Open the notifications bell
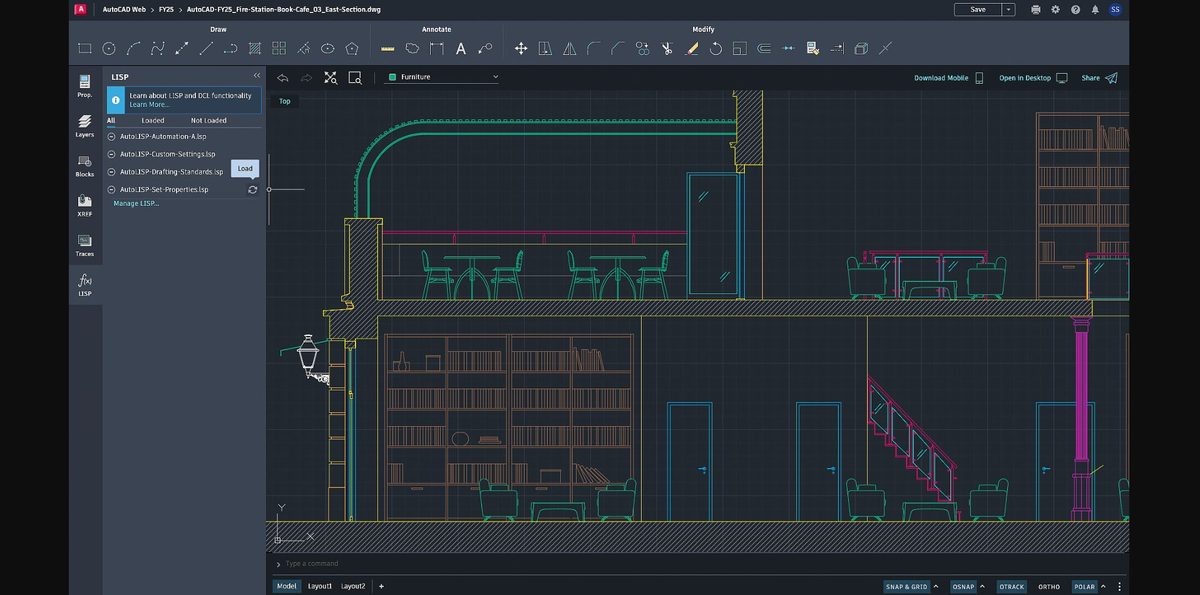 [x=1095, y=9]
